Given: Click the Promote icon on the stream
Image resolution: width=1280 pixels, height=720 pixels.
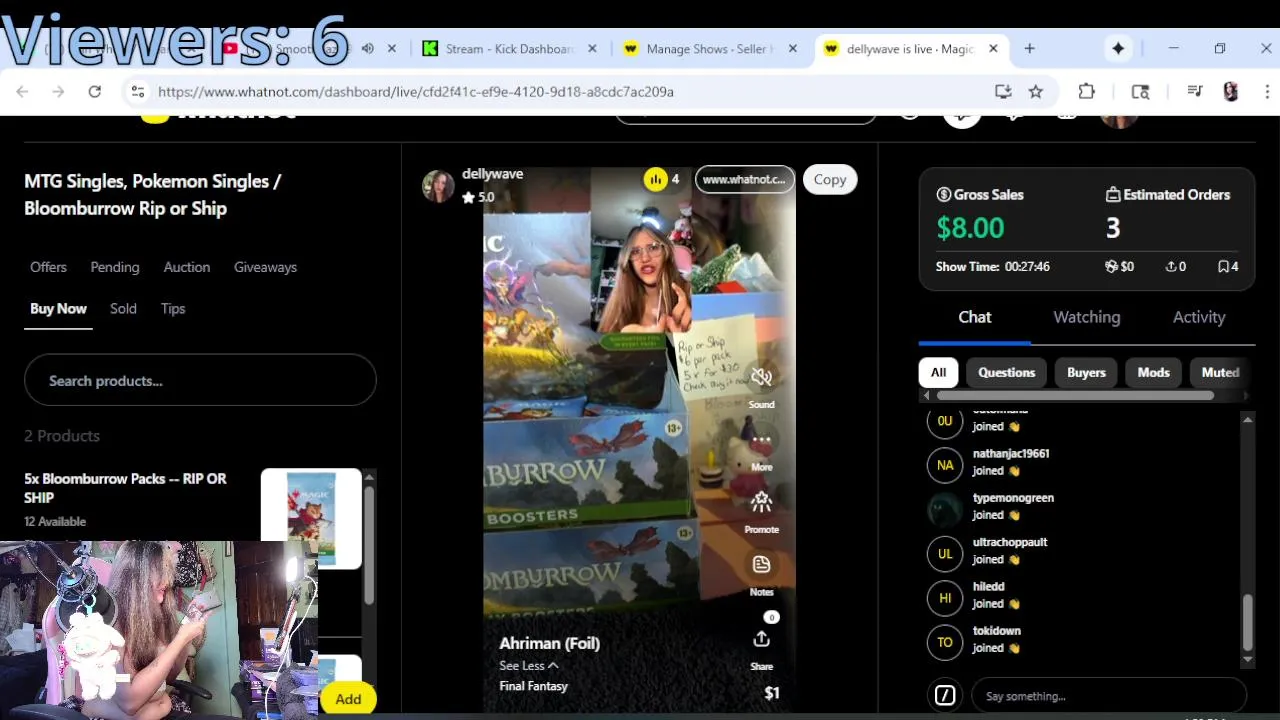Looking at the screenshot, I should point(761,502).
